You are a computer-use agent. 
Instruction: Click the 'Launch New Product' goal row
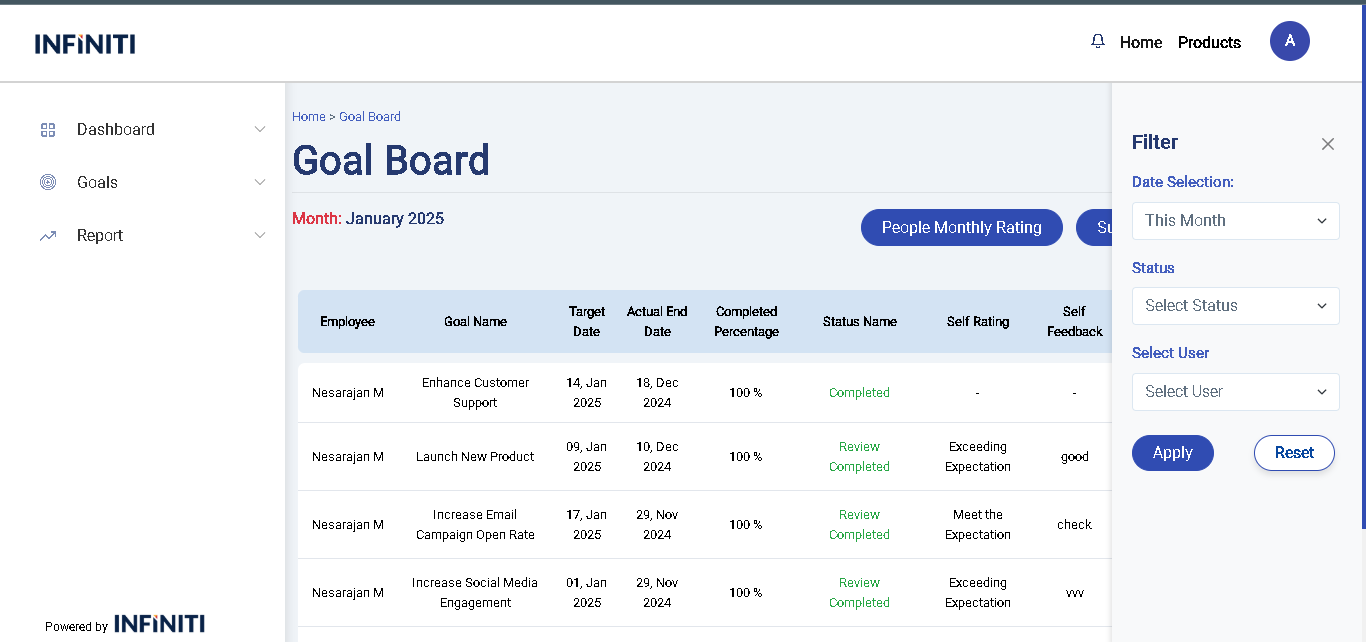pyautogui.click(x=475, y=457)
